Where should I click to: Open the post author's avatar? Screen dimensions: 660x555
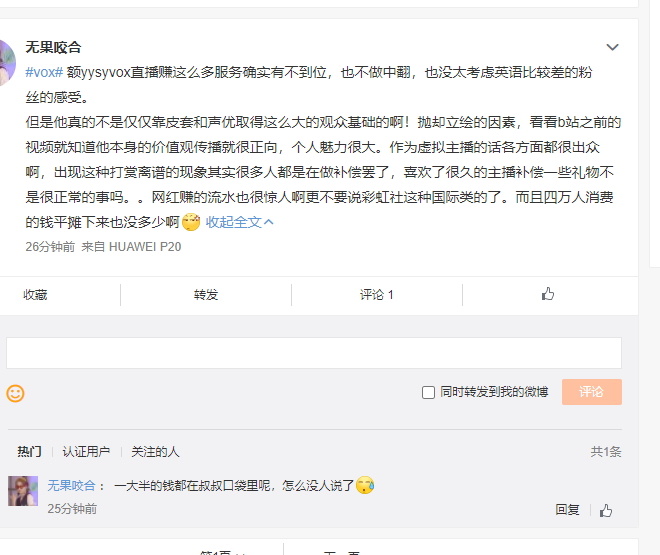[x=6, y=63]
